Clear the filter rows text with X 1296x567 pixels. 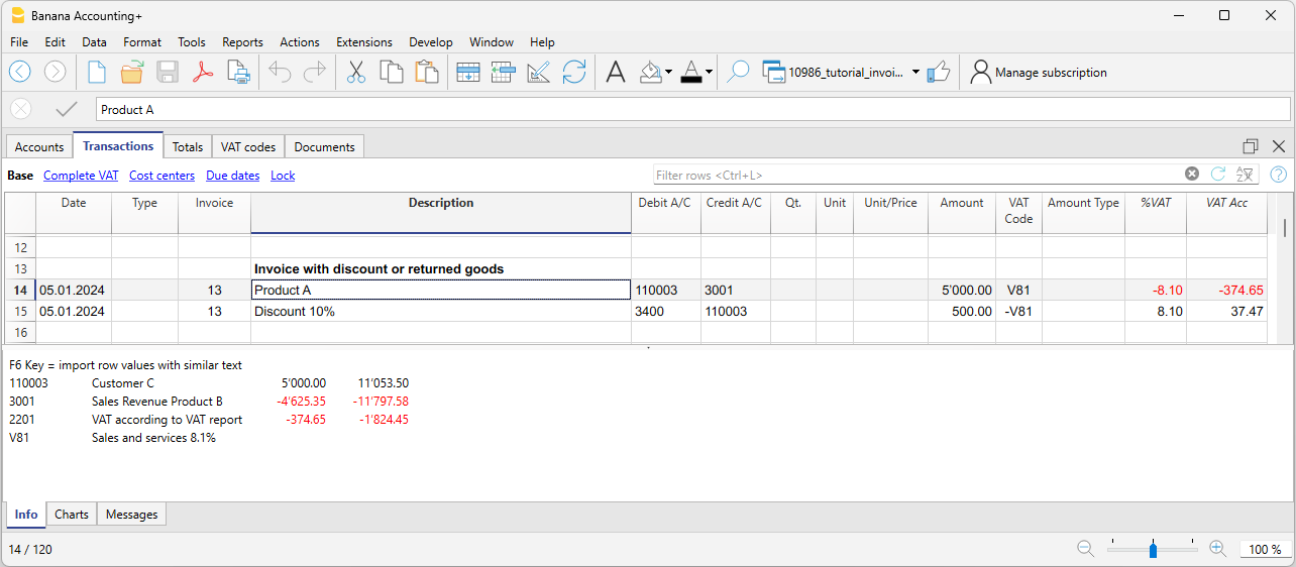coord(1192,174)
